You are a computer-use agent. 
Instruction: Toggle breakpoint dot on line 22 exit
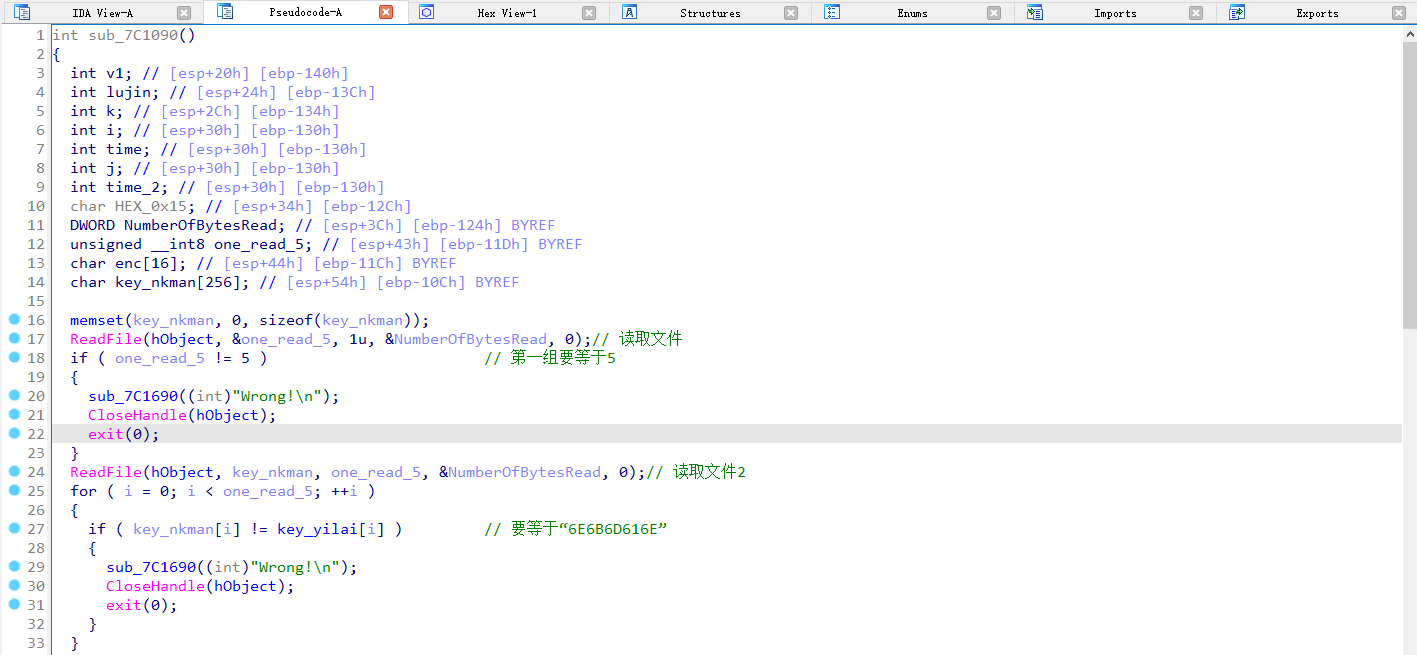[14, 434]
